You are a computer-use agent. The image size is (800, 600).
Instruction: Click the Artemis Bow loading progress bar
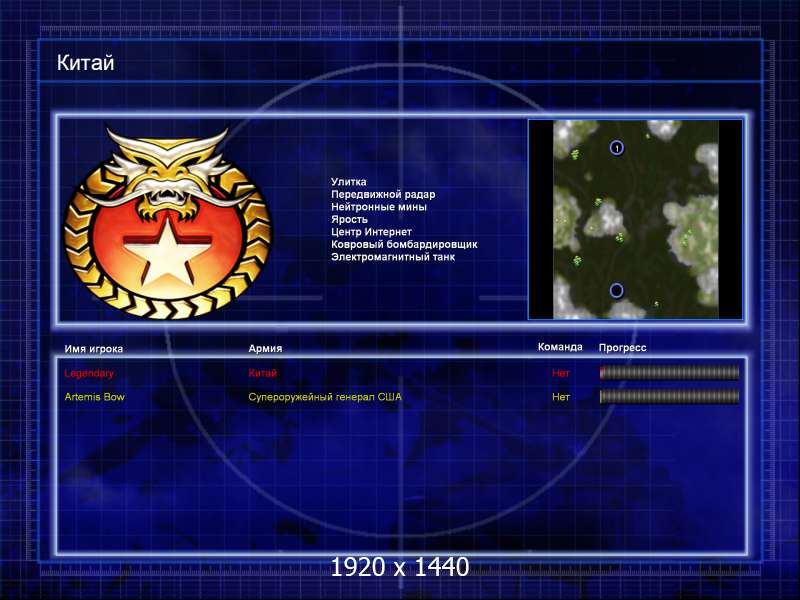(669, 396)
